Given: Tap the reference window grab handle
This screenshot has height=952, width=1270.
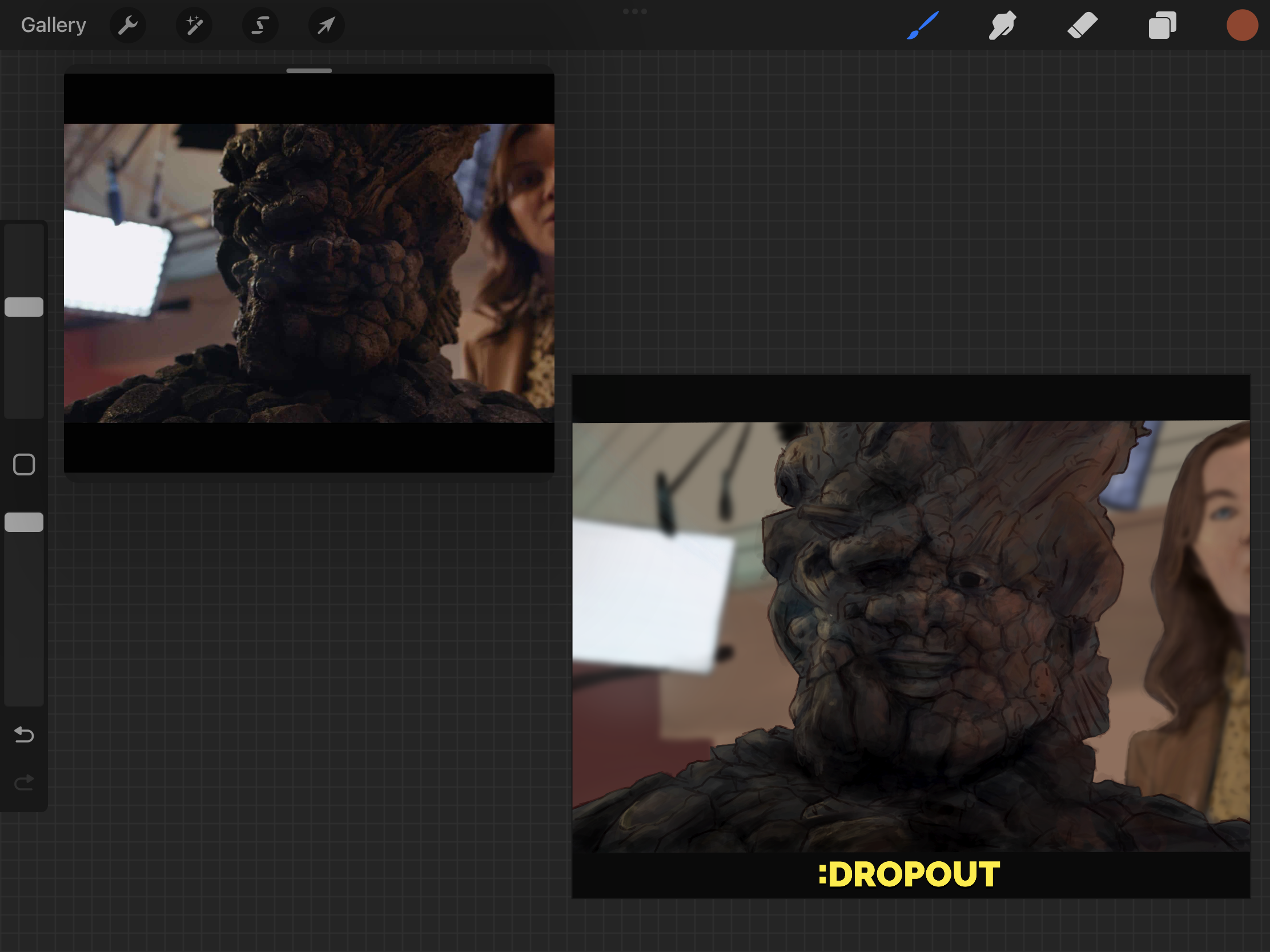Looking at the screenshot, I should point(309,71).
